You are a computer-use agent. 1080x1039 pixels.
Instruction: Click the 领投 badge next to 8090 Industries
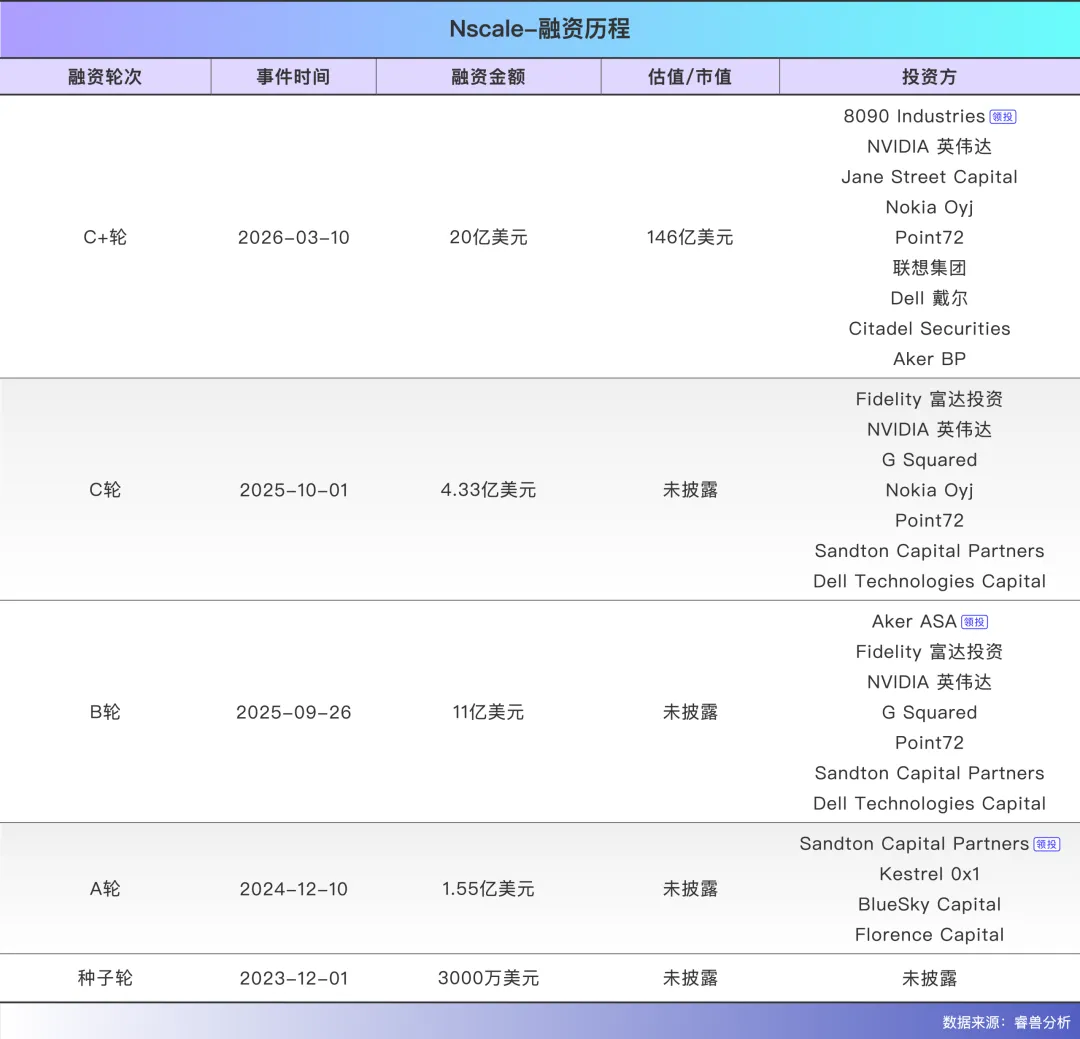(1002, 116)
